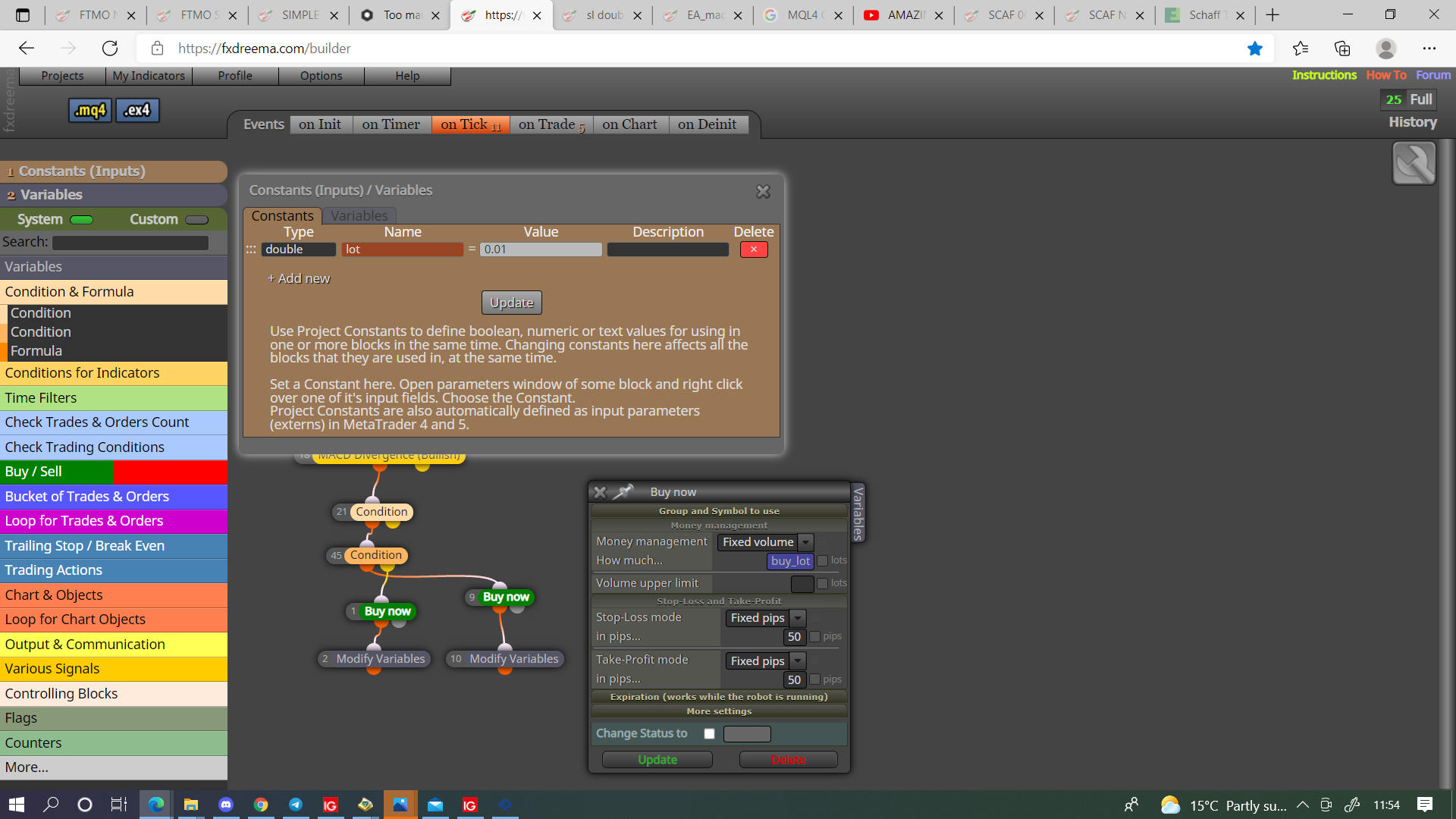The width and height of the screenshot is (1456, 819).
Task: Grab the drag handle of lot row
Action: coord(251,249)
